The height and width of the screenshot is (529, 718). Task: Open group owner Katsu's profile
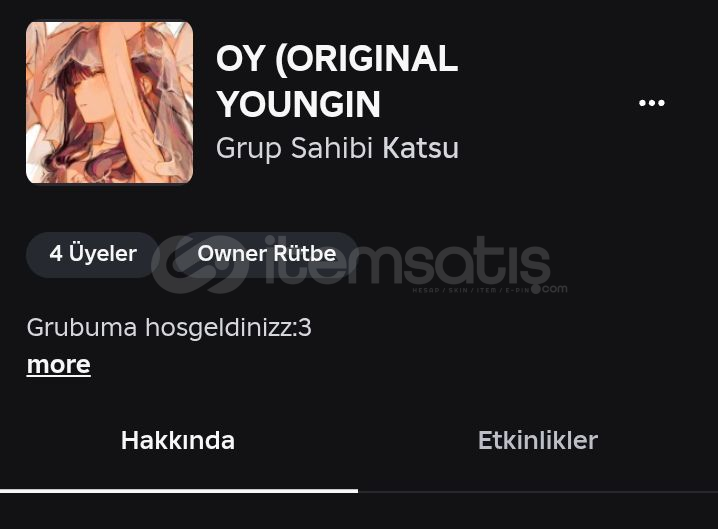pyautogui.click(x=420, y=148)
